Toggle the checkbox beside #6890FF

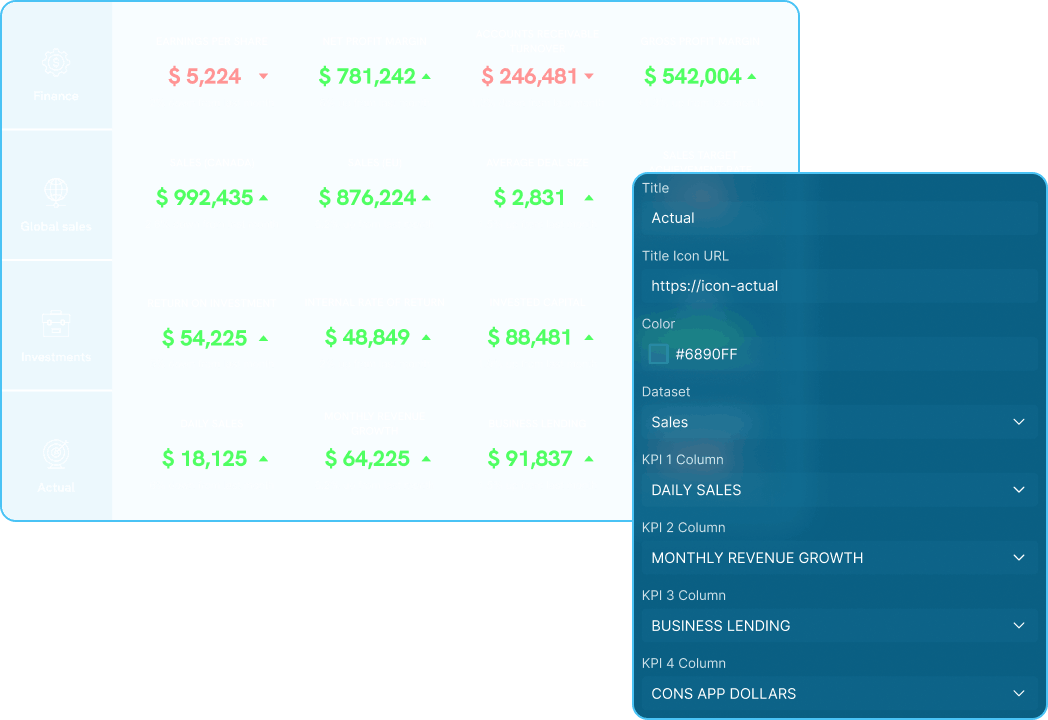tap(658, 353)
